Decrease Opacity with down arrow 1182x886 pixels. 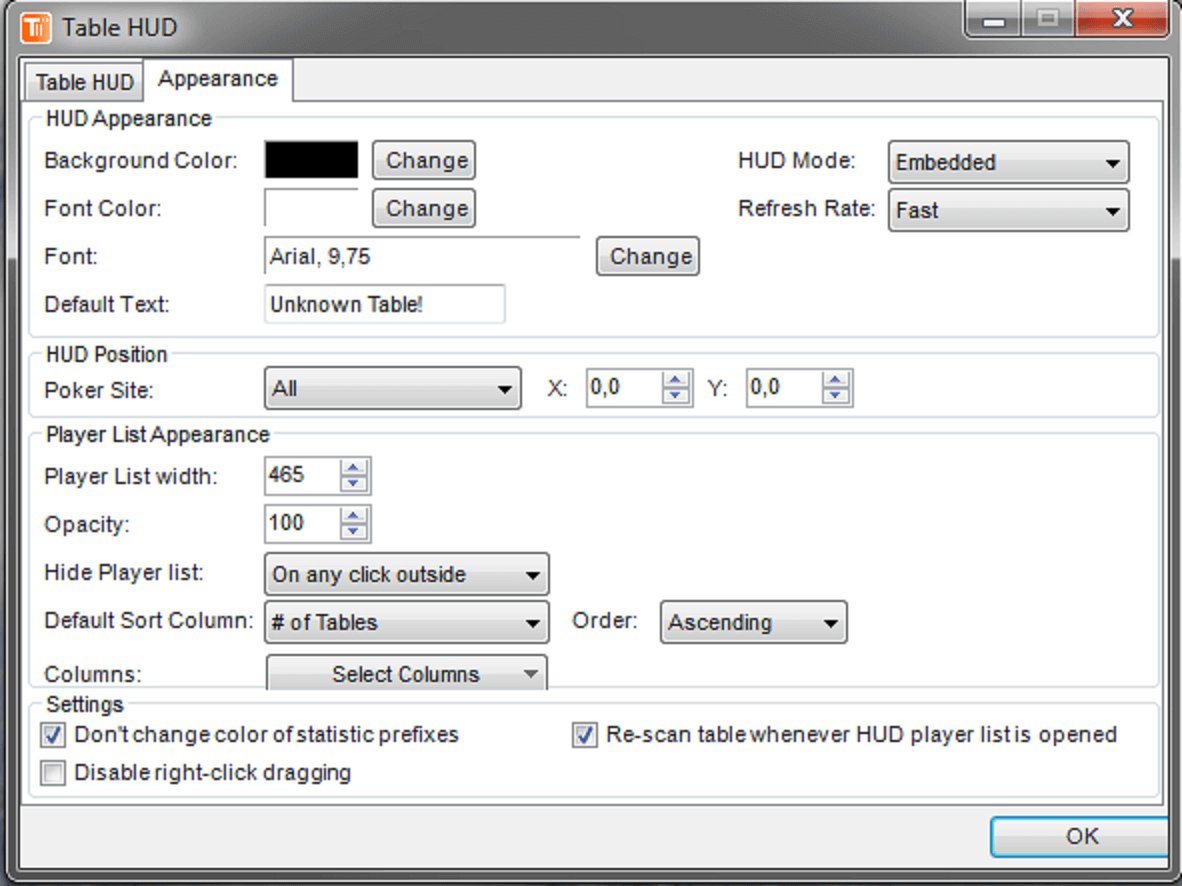click(354, 532)
